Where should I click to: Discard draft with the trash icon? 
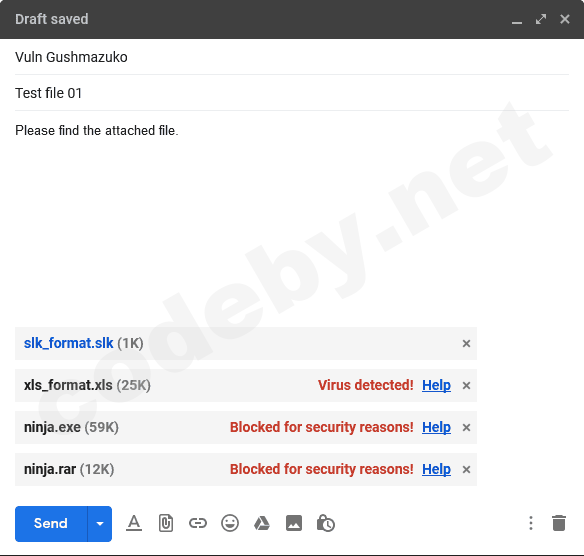[559, 523]
